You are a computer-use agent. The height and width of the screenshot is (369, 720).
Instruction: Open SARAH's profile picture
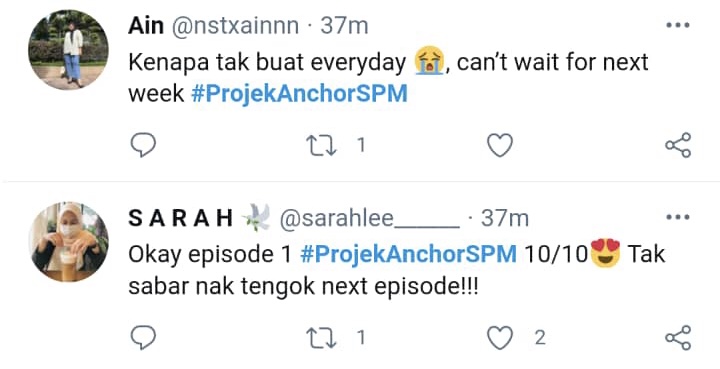[68, 242]
